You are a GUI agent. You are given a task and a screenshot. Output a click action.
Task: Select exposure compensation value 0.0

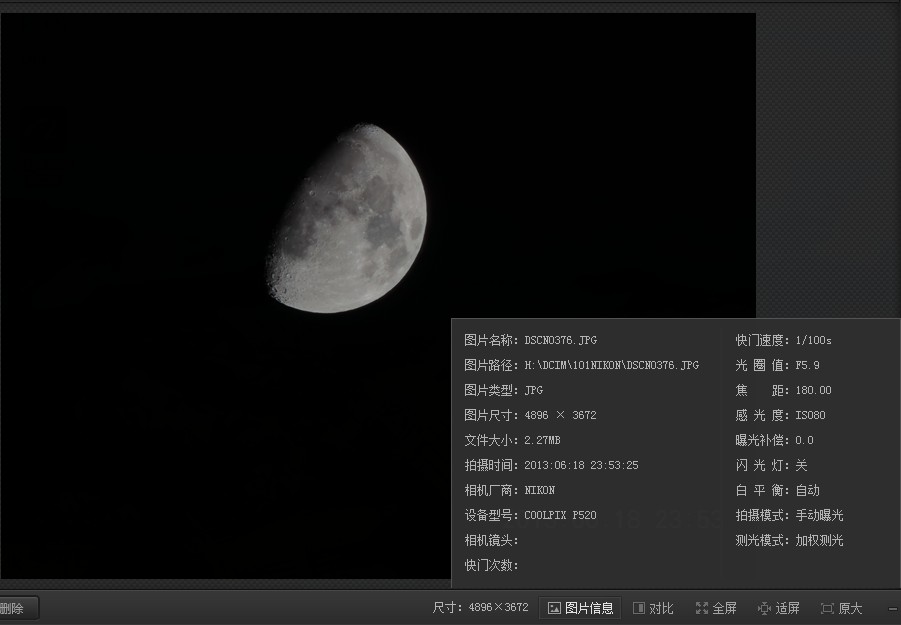pos(804,441)
